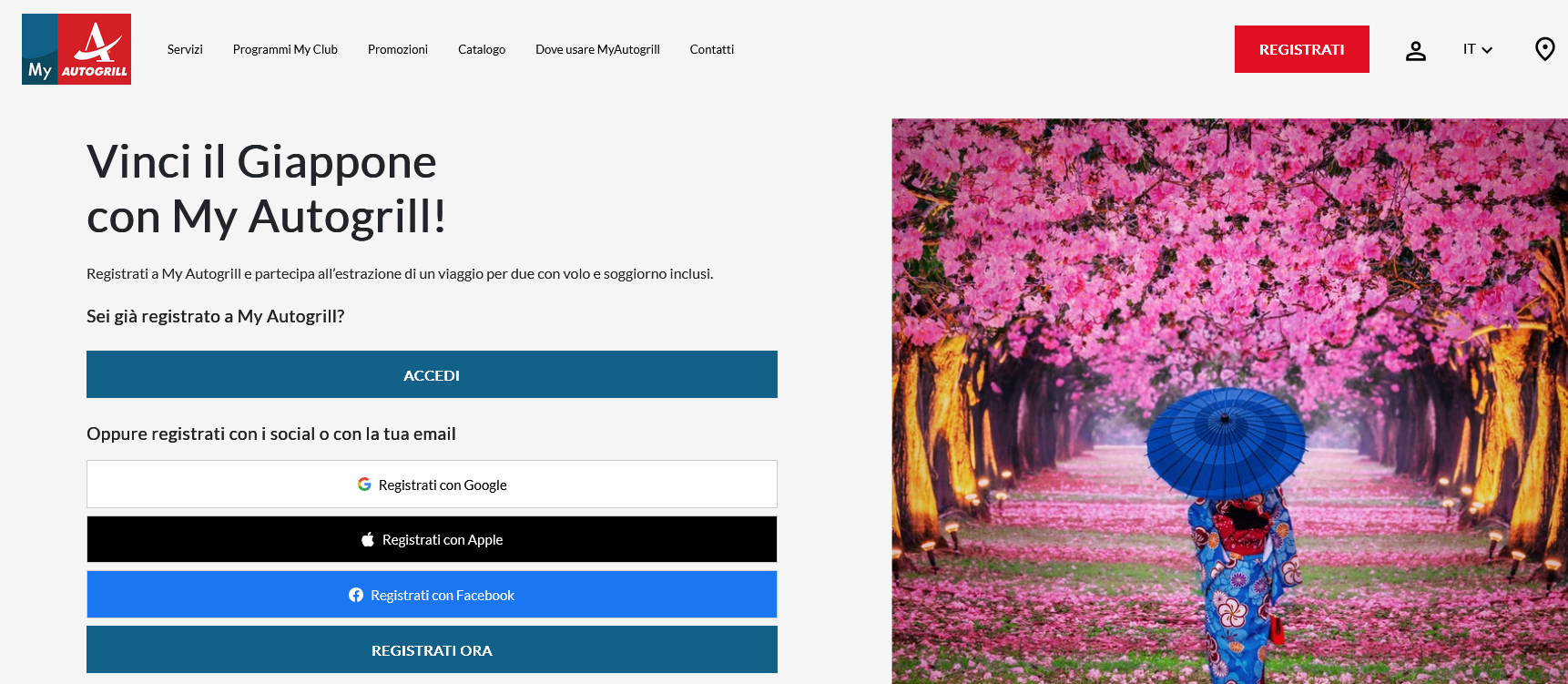The height and width of the screenshot is (684, 1568).
Task: Choose Registrati con Google
Action: tap(432, 485)
